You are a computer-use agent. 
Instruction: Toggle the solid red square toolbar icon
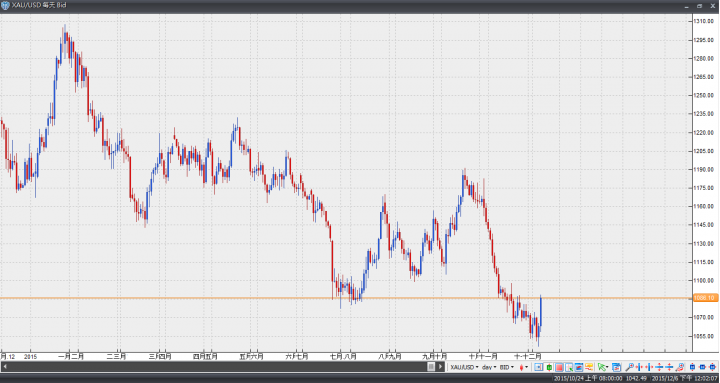559,367
